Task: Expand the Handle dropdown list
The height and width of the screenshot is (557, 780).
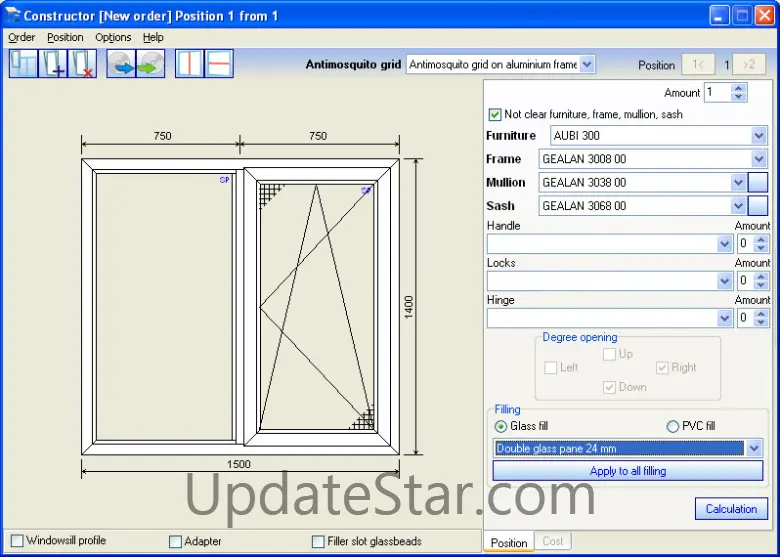Action: pos(724,244)
